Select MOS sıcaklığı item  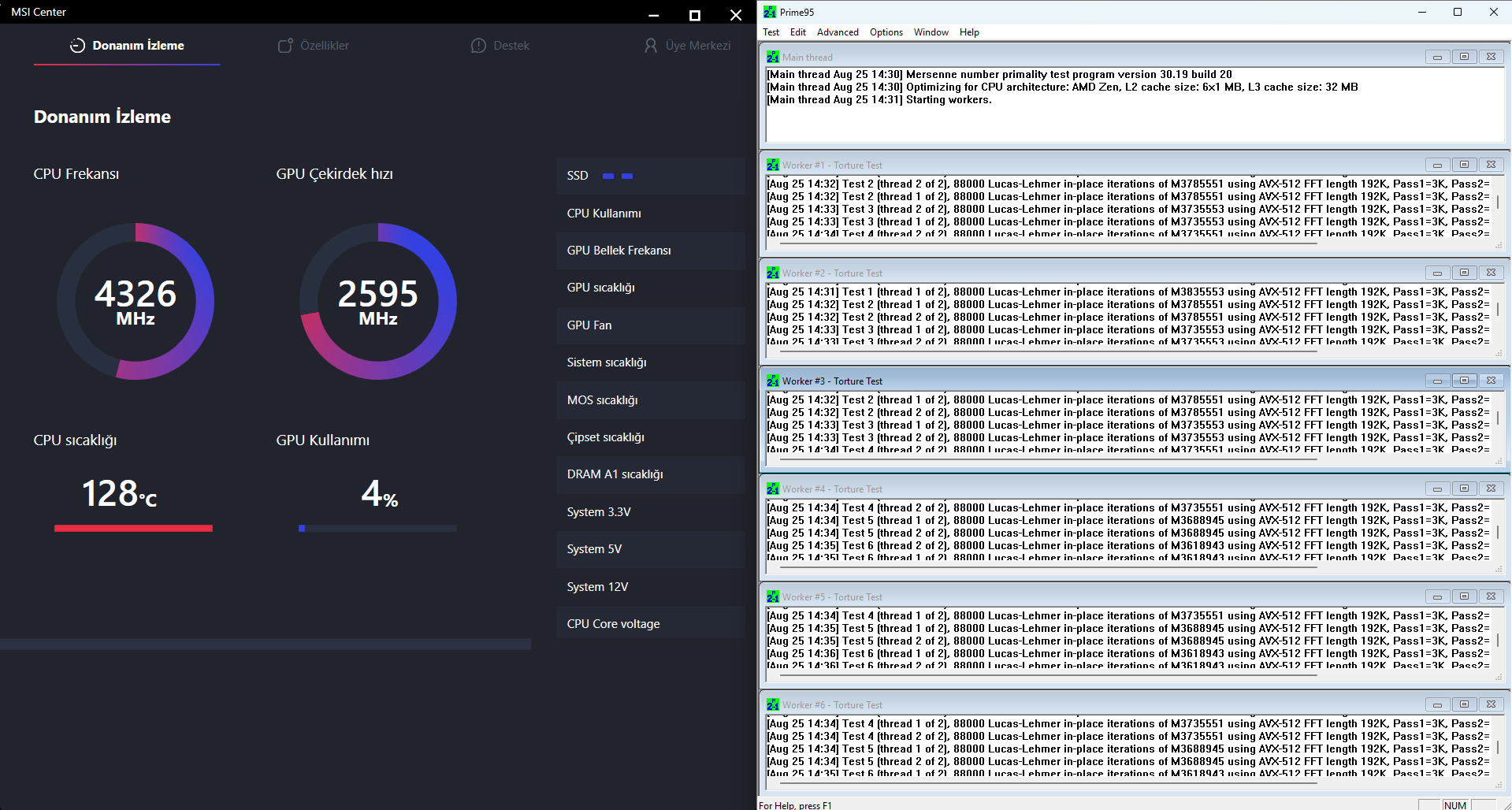(650, 400)
